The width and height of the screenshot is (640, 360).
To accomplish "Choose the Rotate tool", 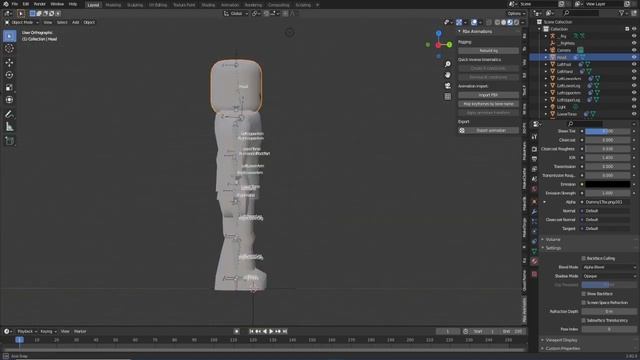I will (9, 75).
